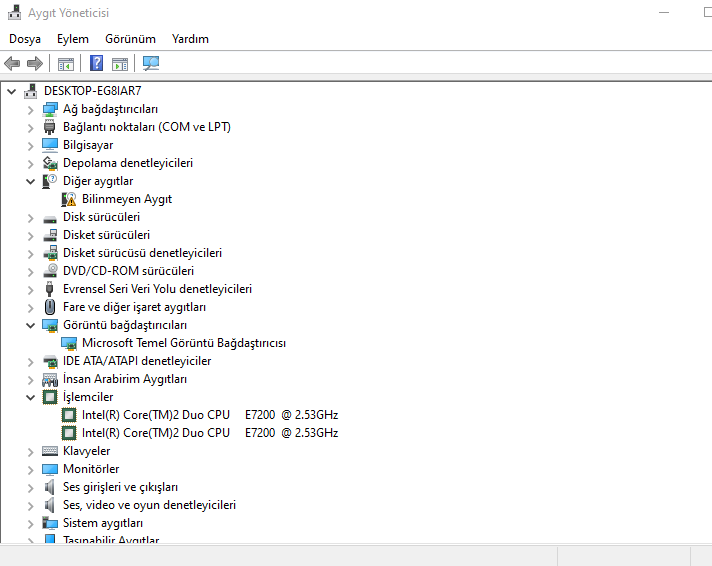Select the first Intel Core2 Duo E7200 entry

point(210,415)
